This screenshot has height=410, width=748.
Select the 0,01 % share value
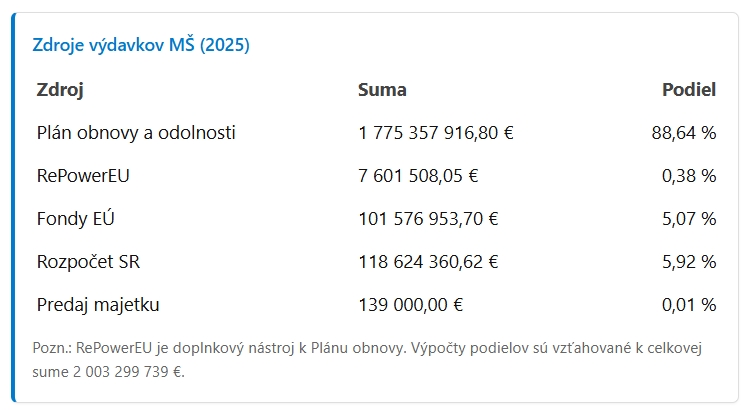click(x=688, y=305)
